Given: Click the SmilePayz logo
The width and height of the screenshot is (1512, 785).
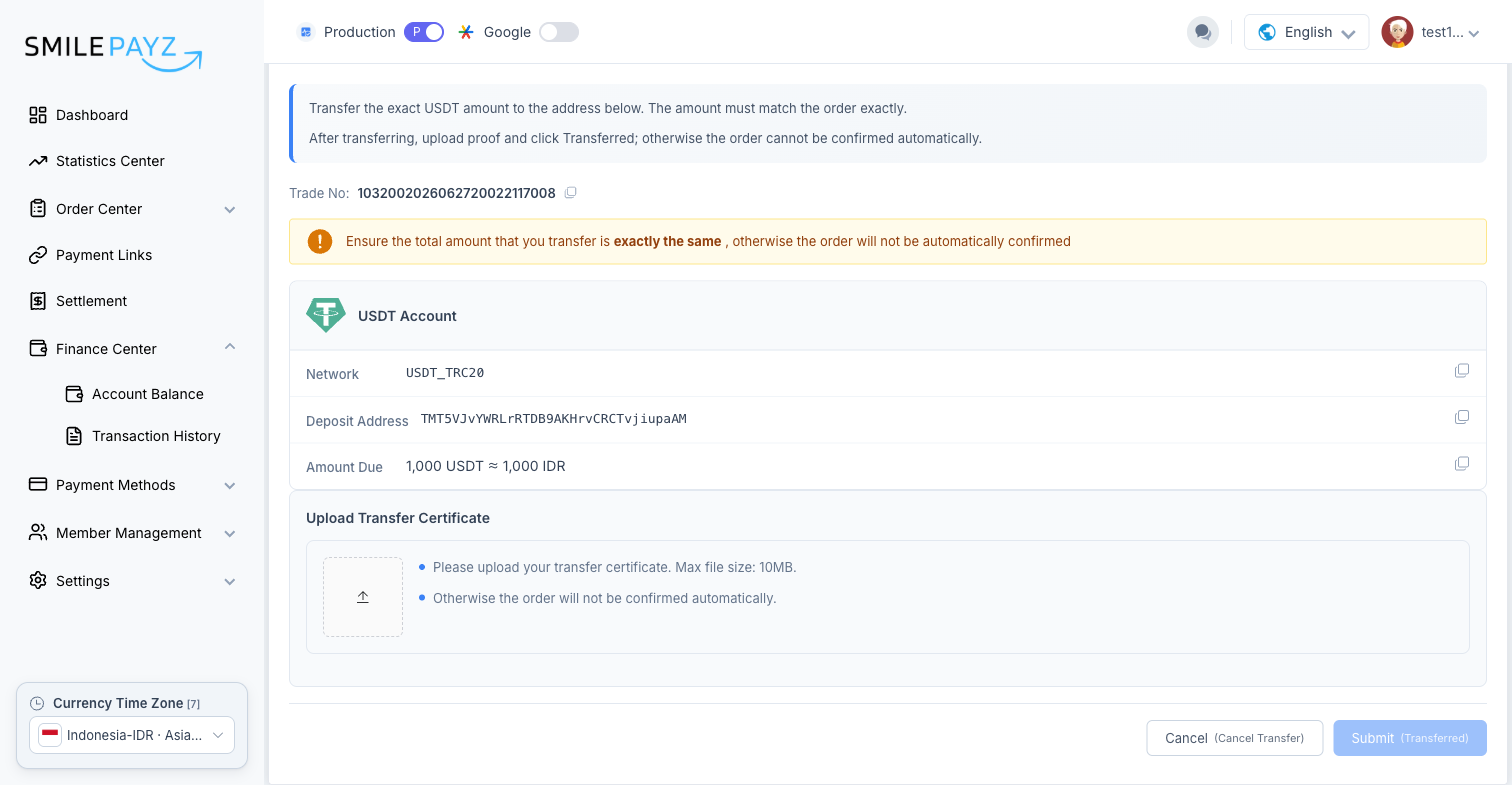Looking at the screenshot, I should [113, 52].
